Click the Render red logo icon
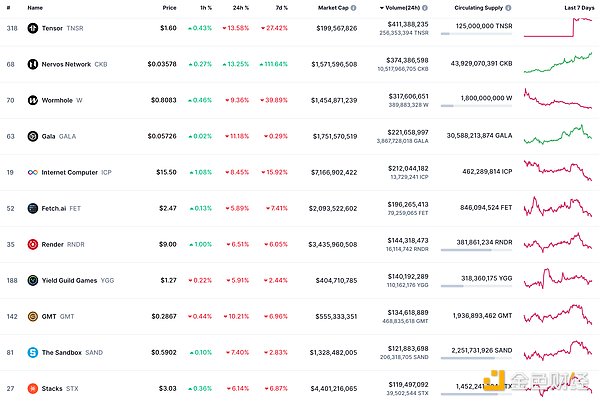600x402 pixels. [33, 244]
